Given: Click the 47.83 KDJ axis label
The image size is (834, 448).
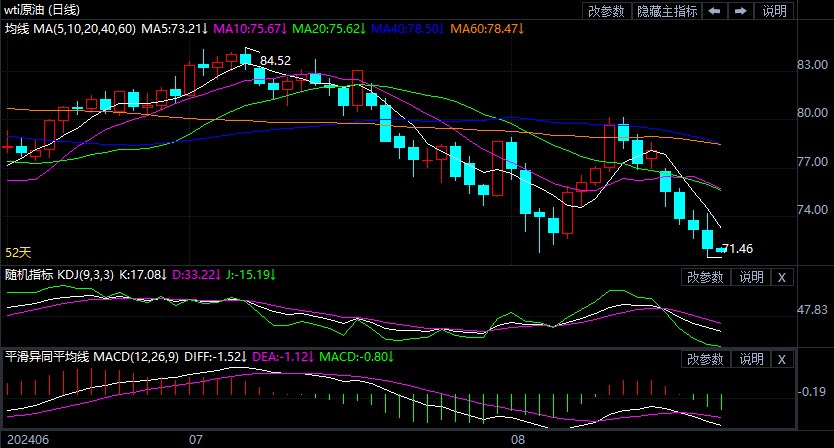Looking at the screenshot, I should (812, 310).
